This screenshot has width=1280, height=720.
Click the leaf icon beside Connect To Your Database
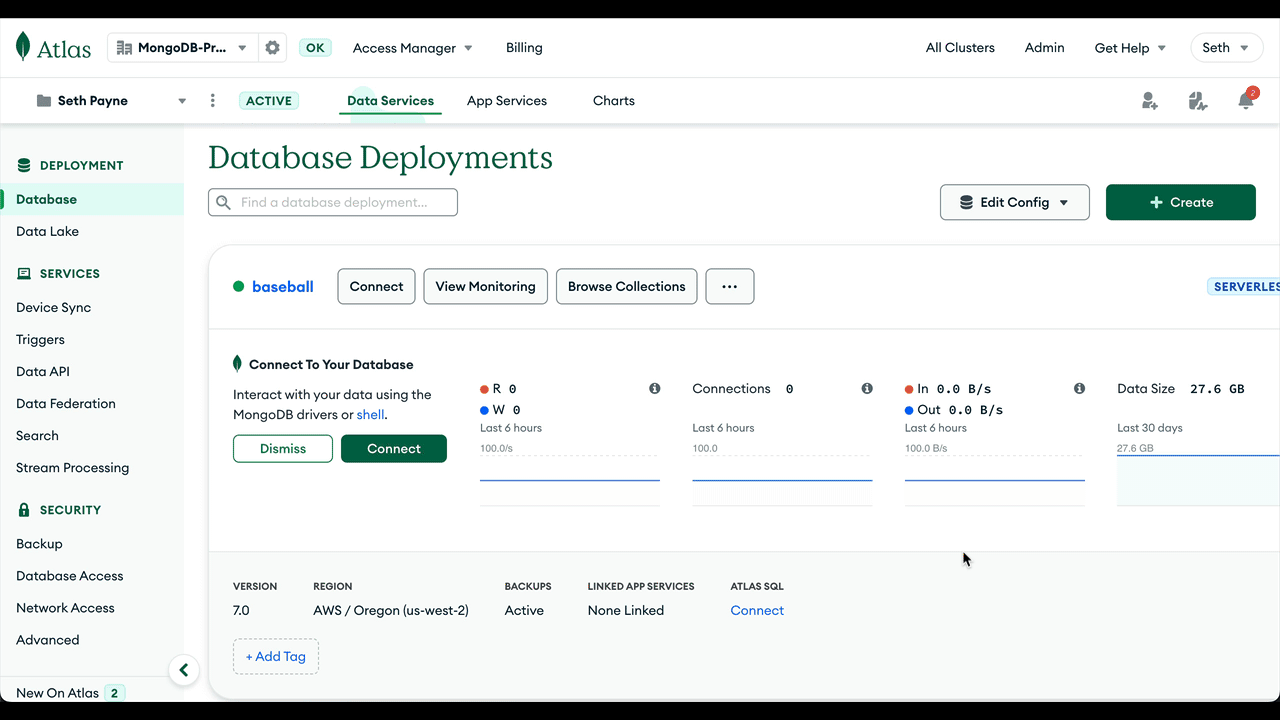(238, 364)
